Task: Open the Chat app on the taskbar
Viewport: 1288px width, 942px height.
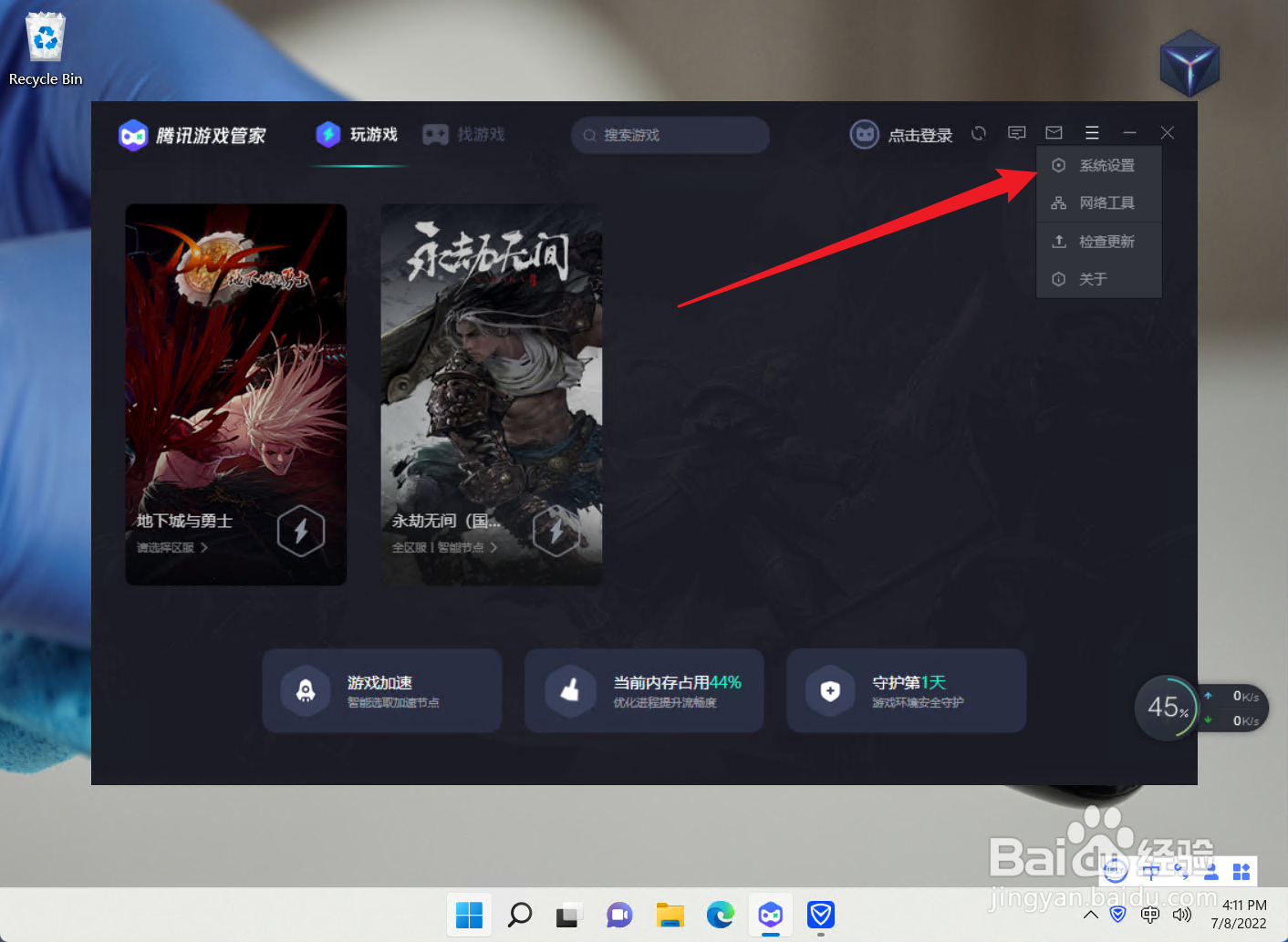Action: pos(619,915)
